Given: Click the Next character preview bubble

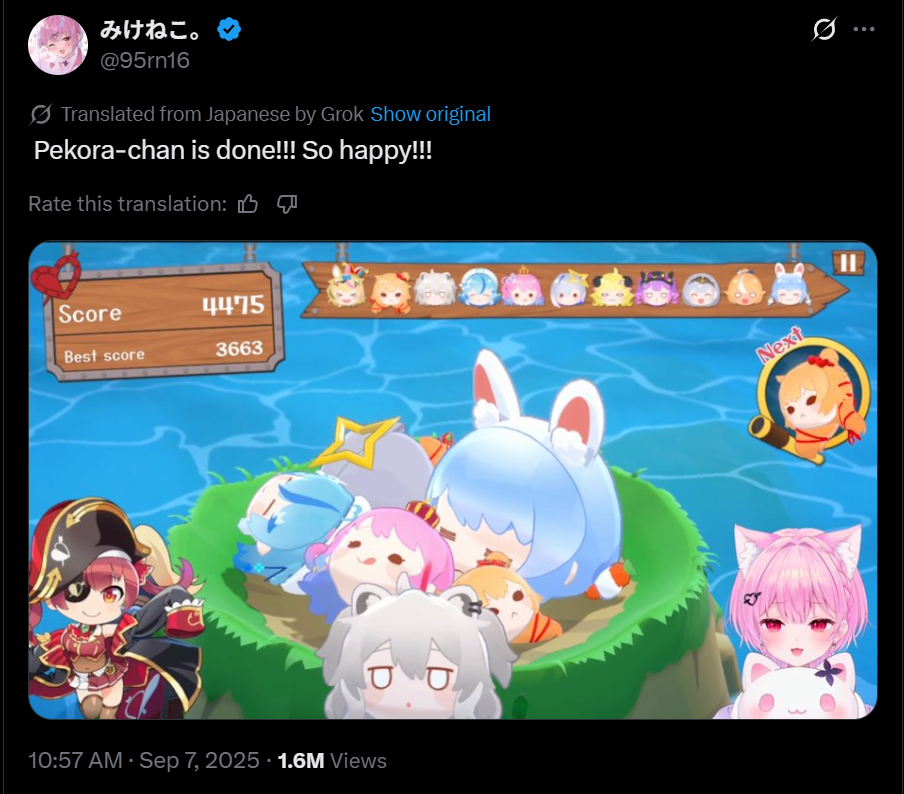Looking at the screenshot, I should pos(809,399).
